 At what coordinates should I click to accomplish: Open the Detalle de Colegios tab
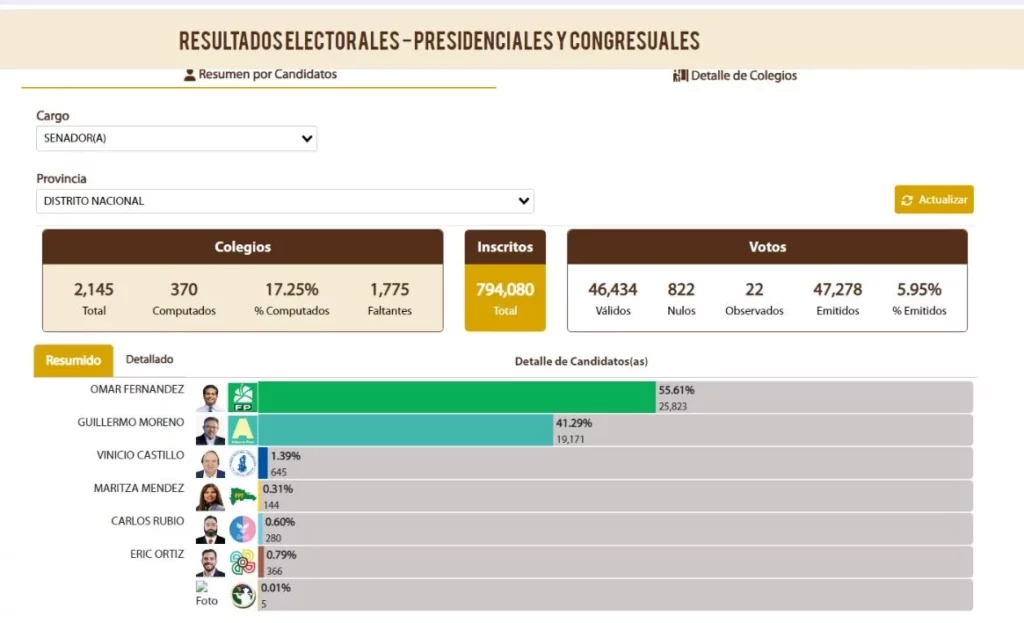pos(735,76)
